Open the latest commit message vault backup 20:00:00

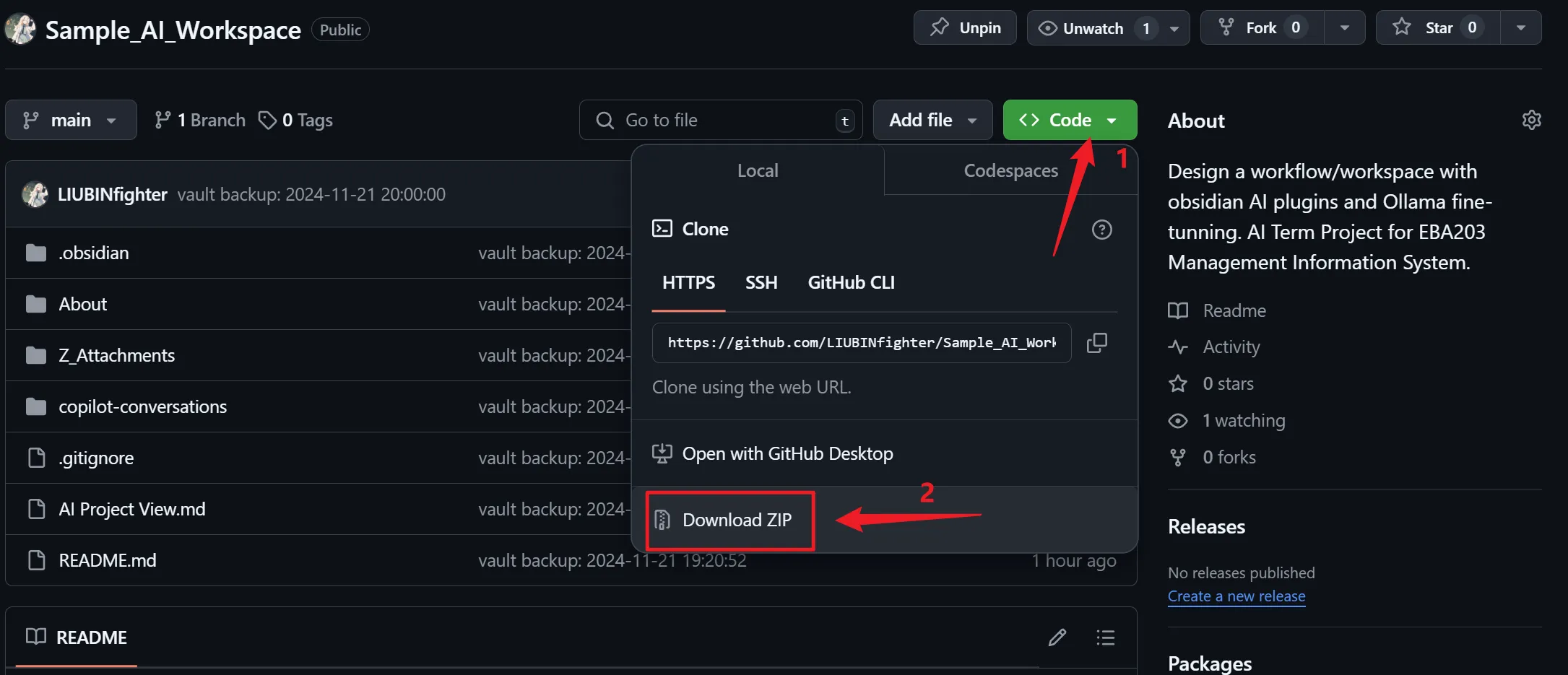311,194
